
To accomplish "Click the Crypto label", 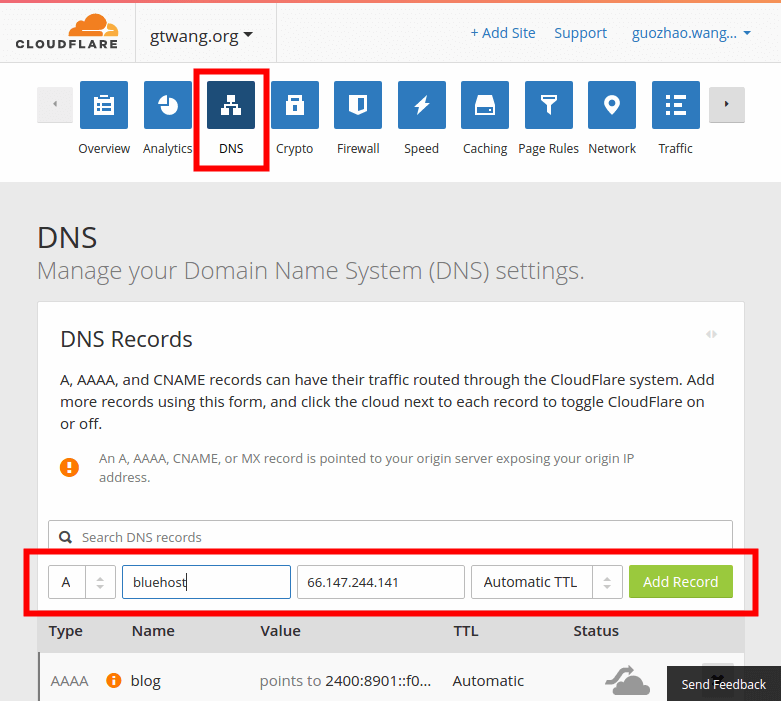I will (294, 148).
